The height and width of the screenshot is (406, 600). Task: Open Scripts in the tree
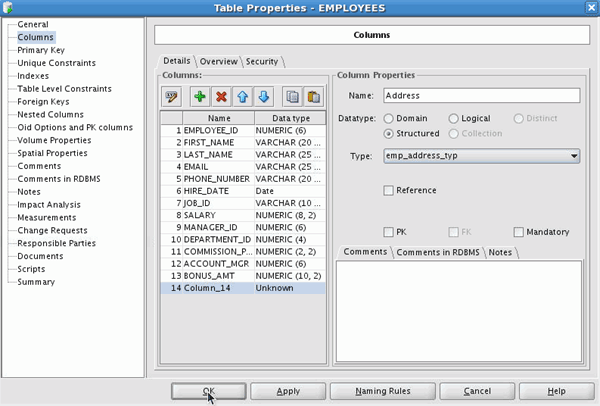coord(31,269)
